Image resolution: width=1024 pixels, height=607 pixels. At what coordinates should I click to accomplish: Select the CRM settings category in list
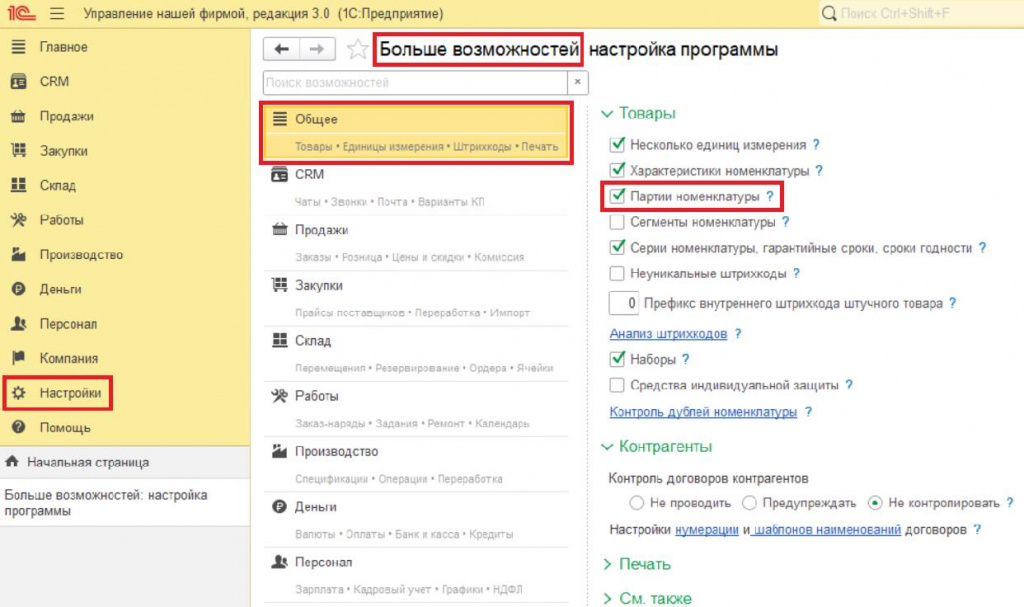416,188
